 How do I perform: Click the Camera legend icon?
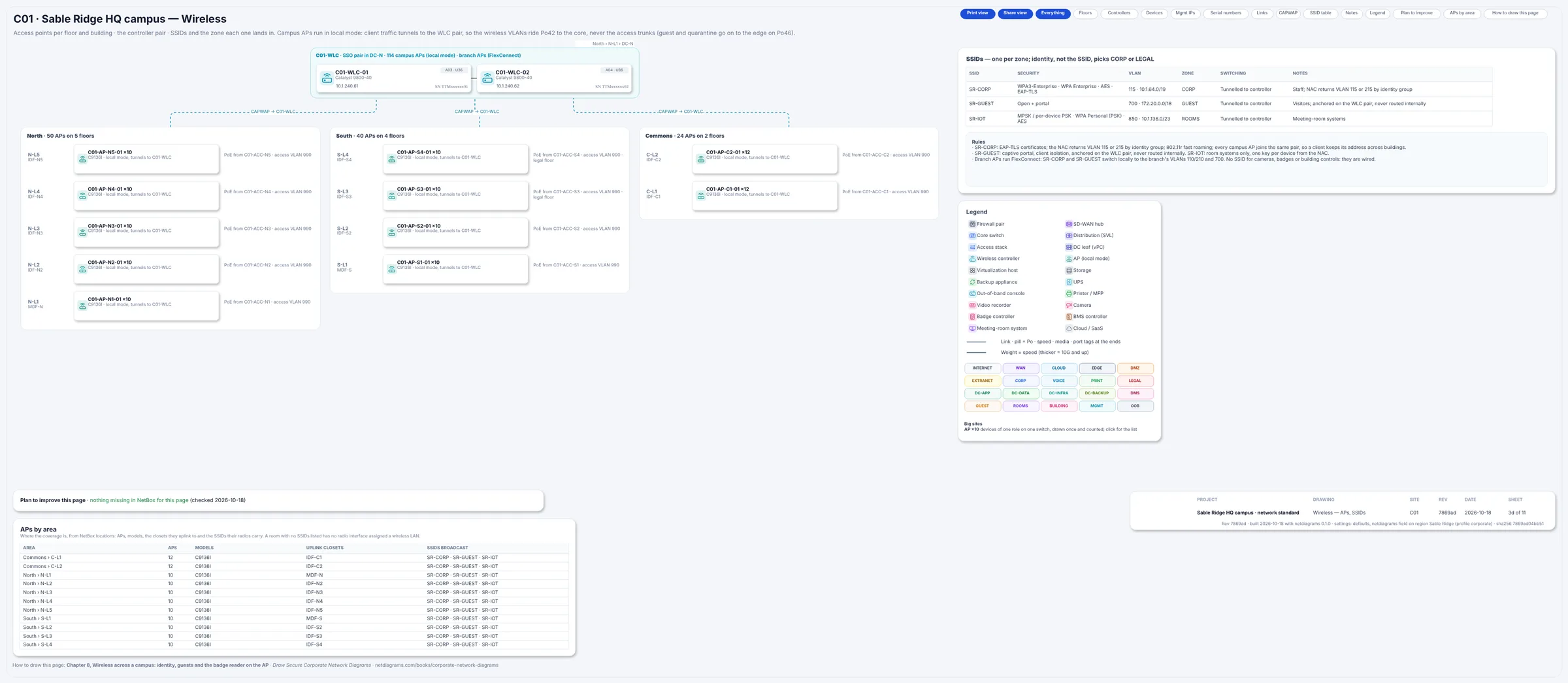click(1069, 306)
